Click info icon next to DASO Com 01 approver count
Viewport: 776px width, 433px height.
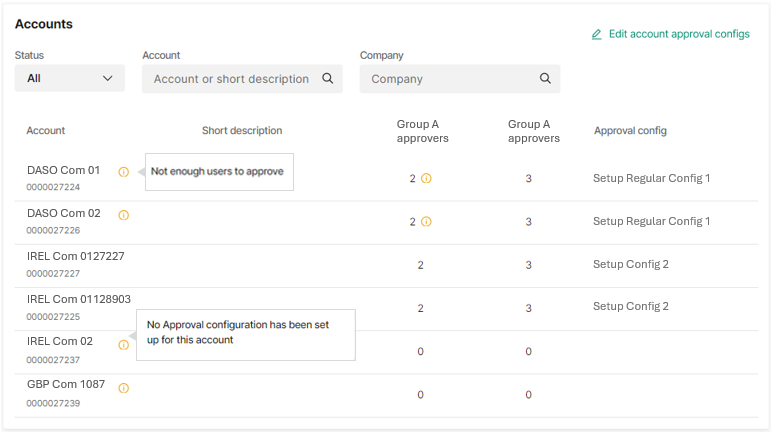point(426,179)
